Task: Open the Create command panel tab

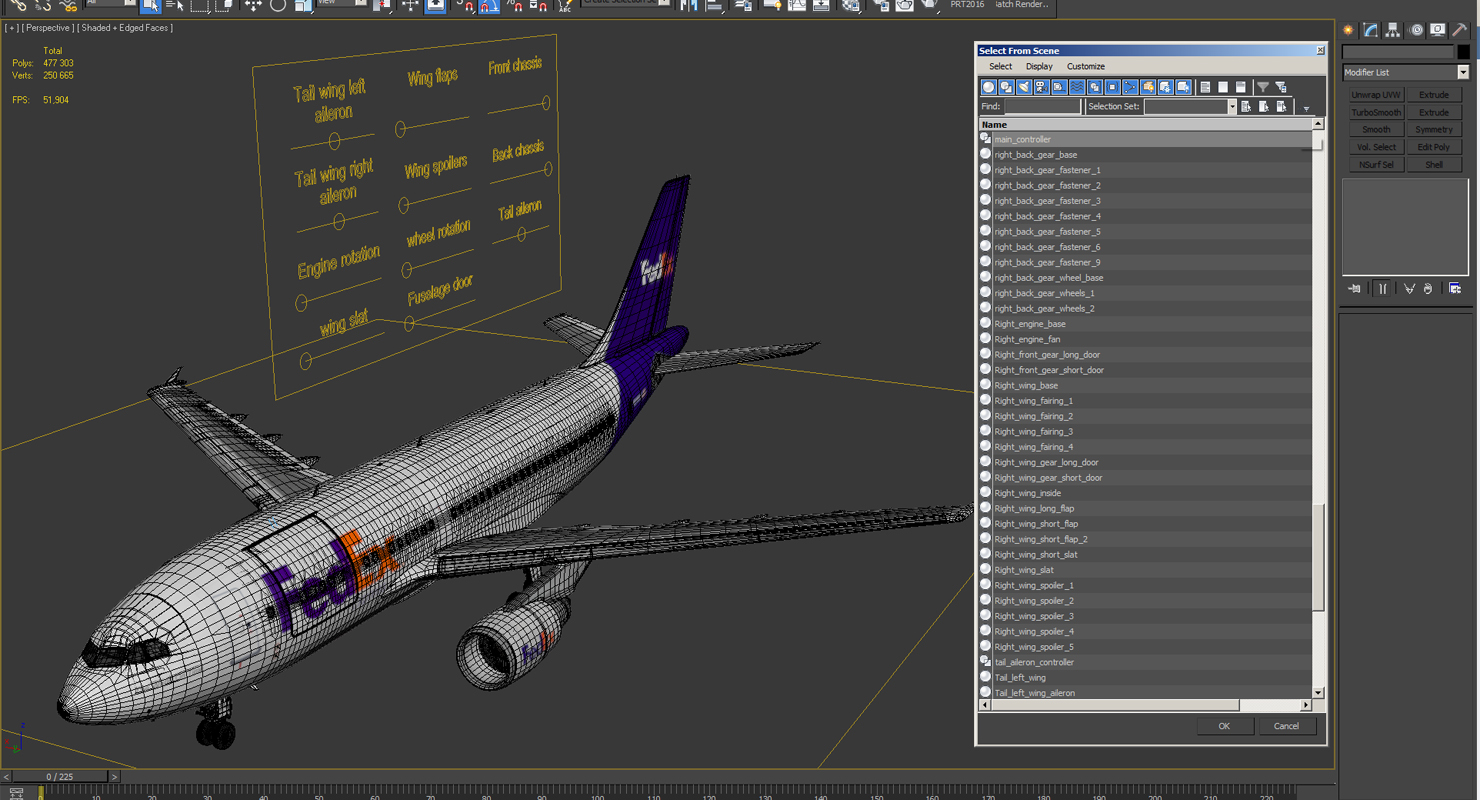Action: [1348, 30]
